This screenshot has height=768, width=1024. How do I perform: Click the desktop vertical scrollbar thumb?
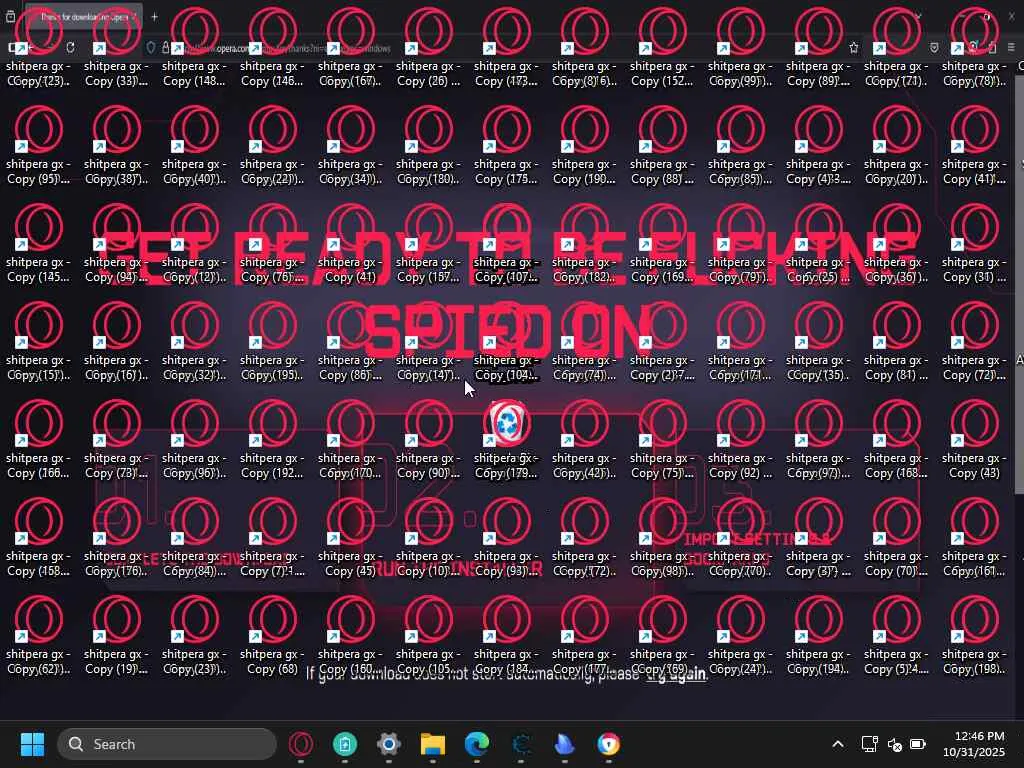[x=1019, y=284]
